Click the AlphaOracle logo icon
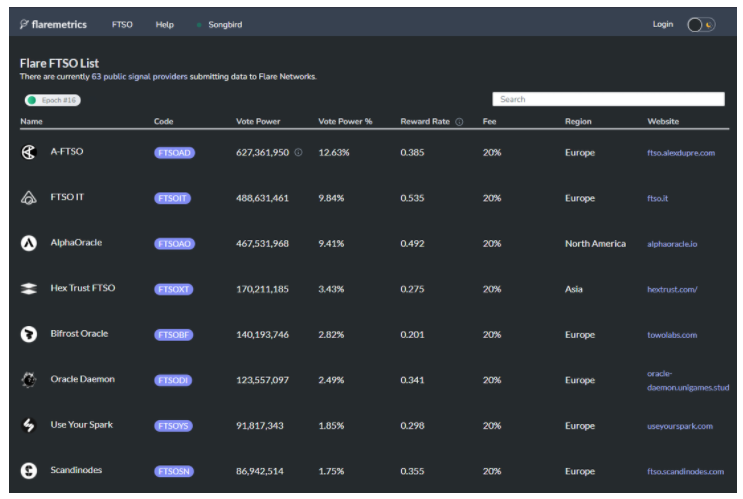The width and height of the screenshot is (743, 499). [29, 243]
